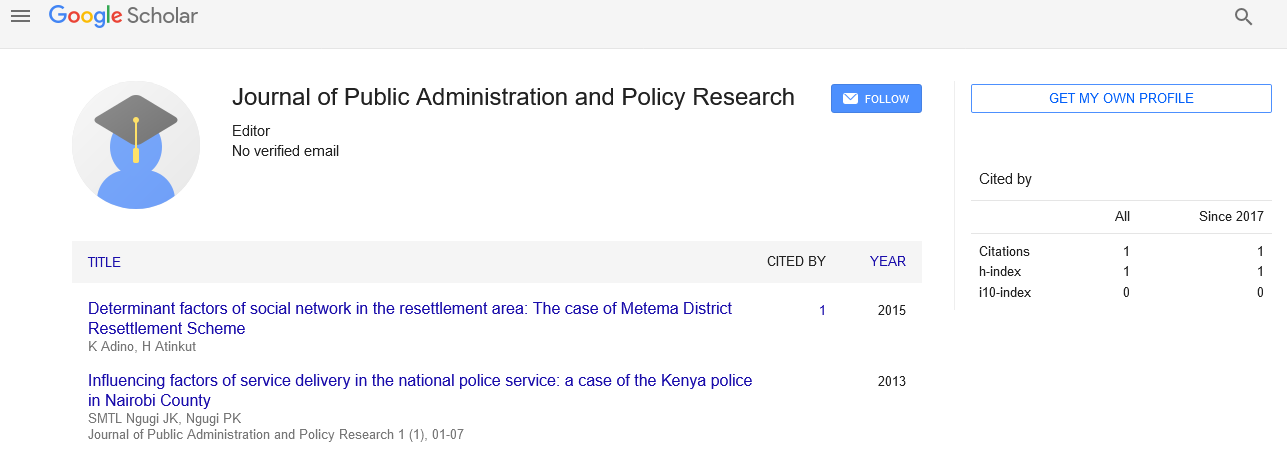Click authors K Adino, H Atinkut
Screen dimensions: 1287x463
(x=142, y=347)
